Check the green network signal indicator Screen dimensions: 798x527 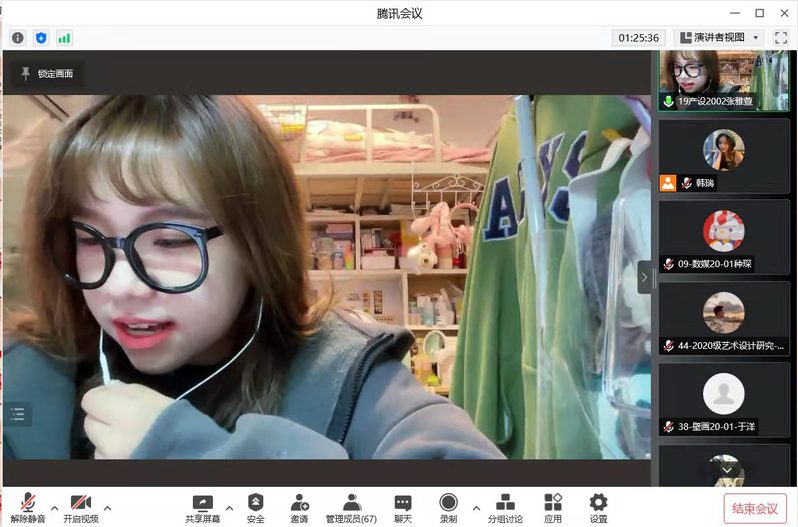64,38
